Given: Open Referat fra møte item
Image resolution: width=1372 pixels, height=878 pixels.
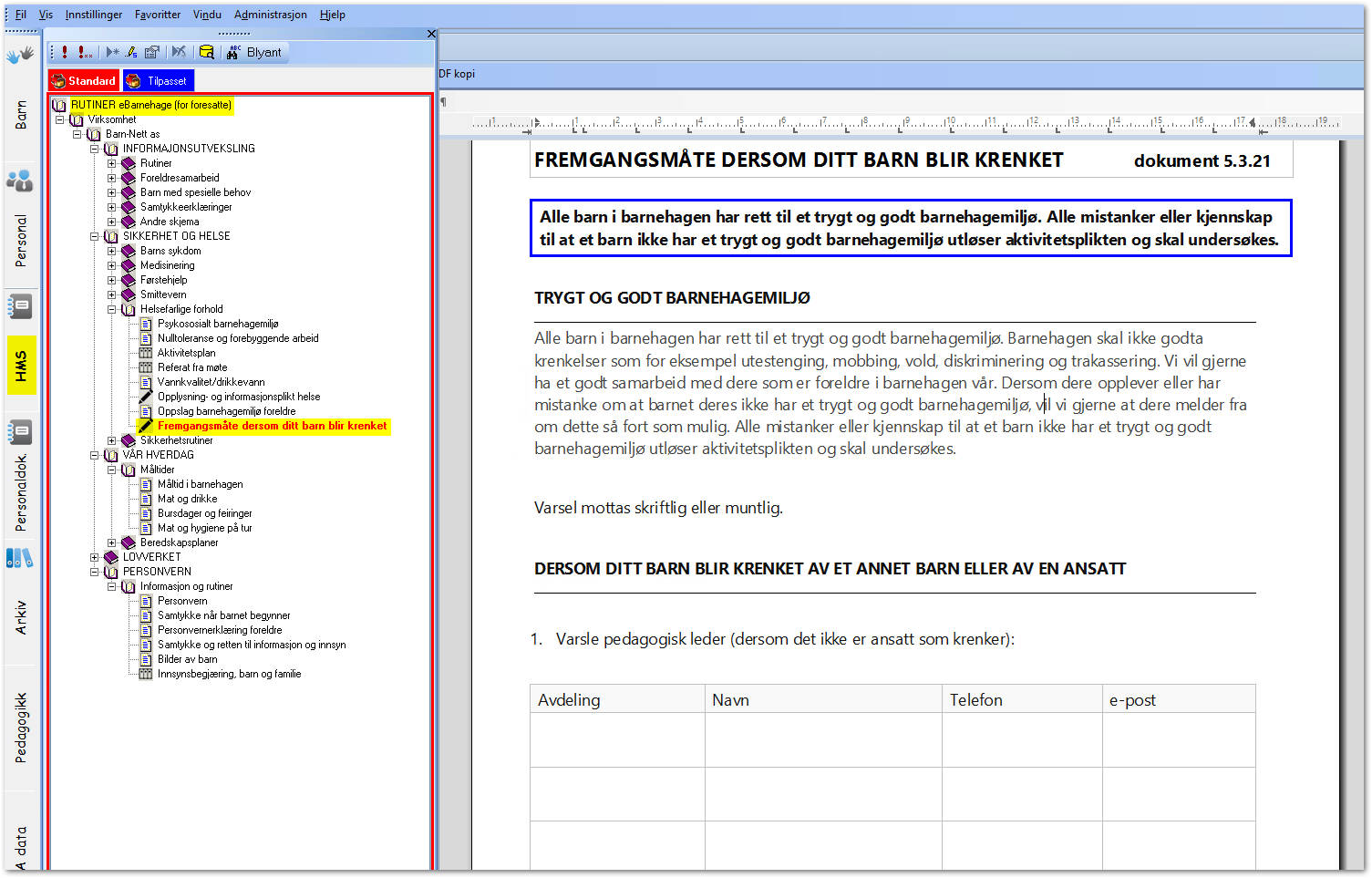Looking at the screenshot, I should point(192,367).
